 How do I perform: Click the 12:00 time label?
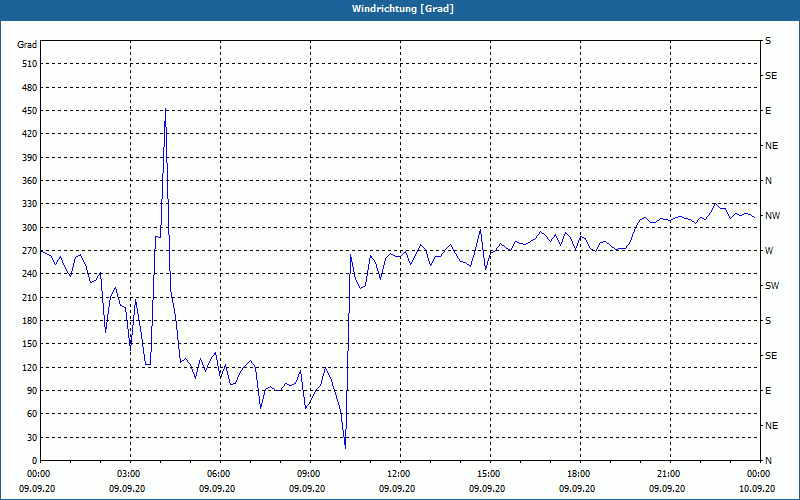[x=398, y=474]
